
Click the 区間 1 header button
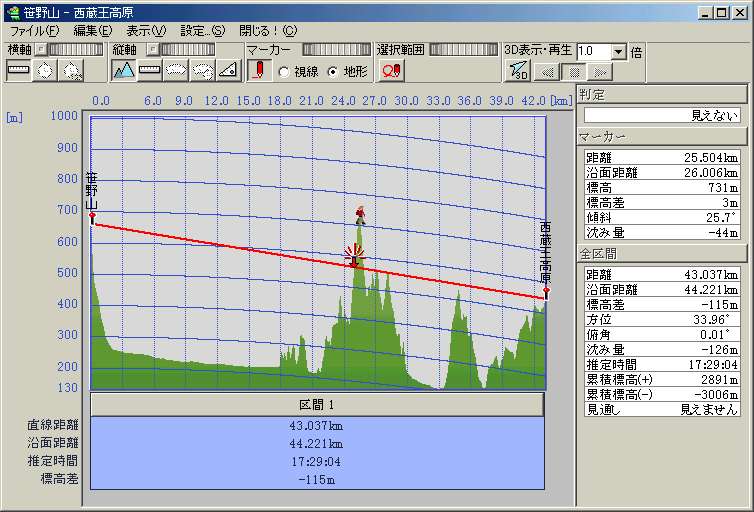tap(317, 404)
